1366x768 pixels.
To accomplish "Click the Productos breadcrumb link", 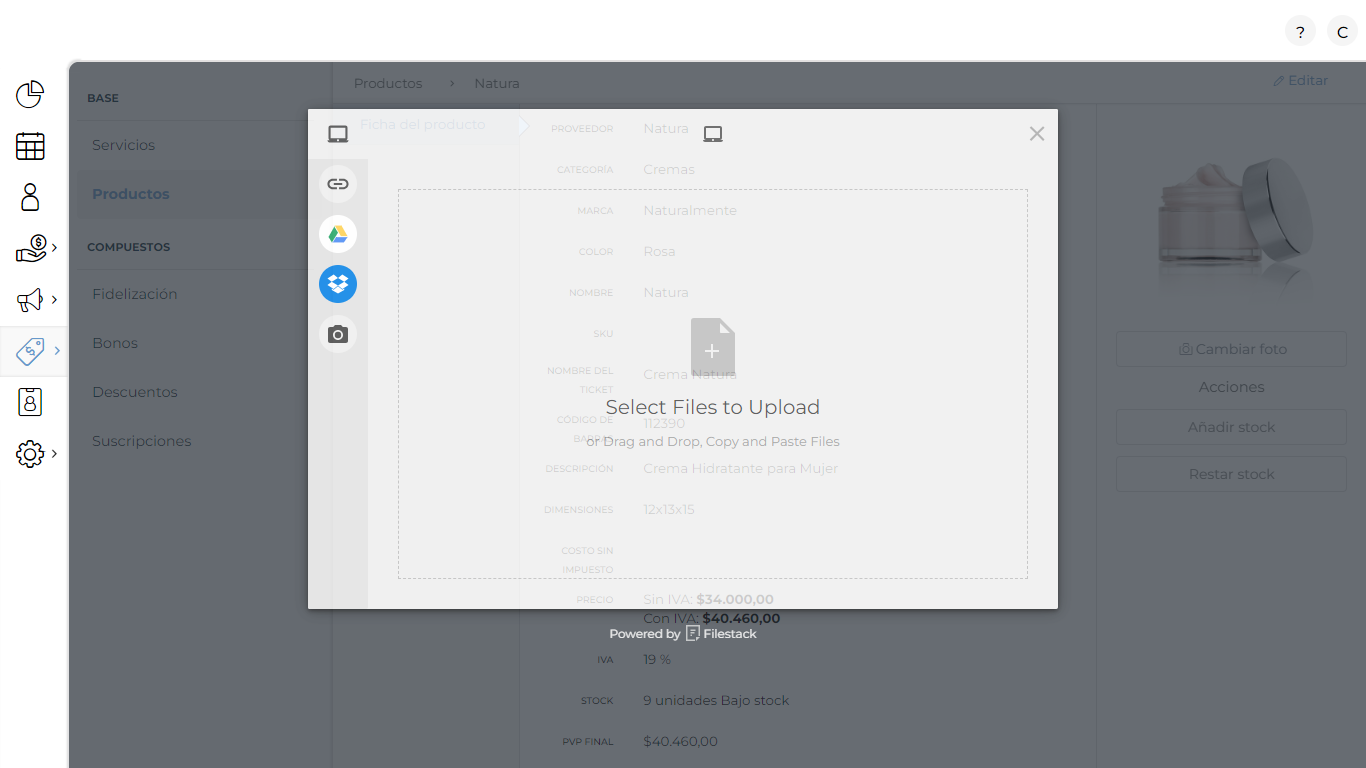I will [x=388, y=83].
